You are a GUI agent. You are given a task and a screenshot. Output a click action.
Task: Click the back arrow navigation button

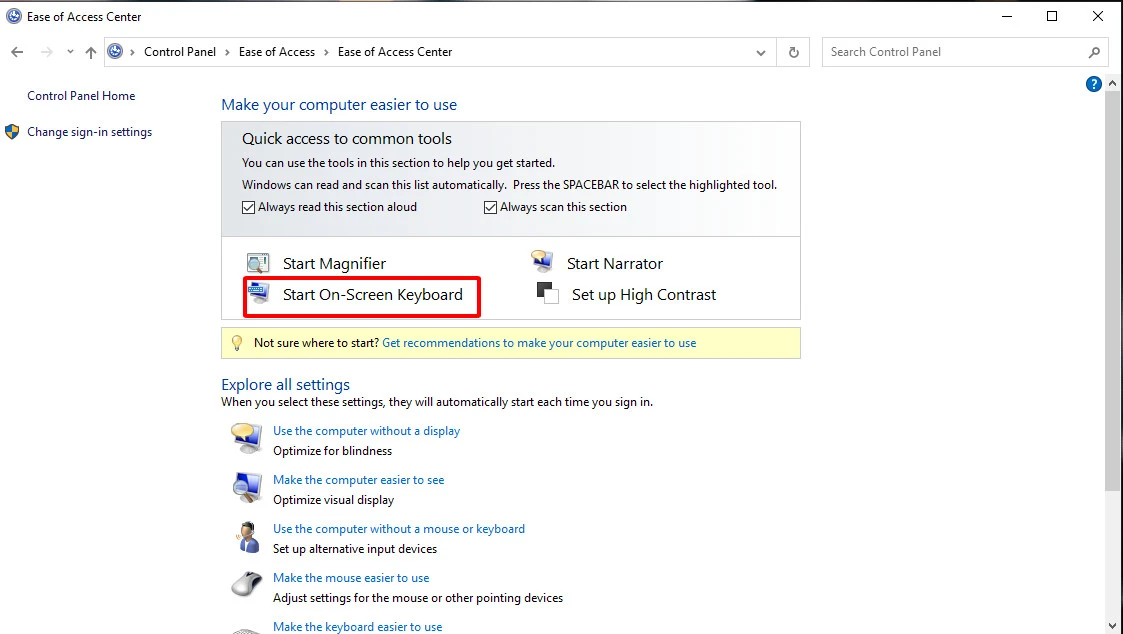pos(17,52)
